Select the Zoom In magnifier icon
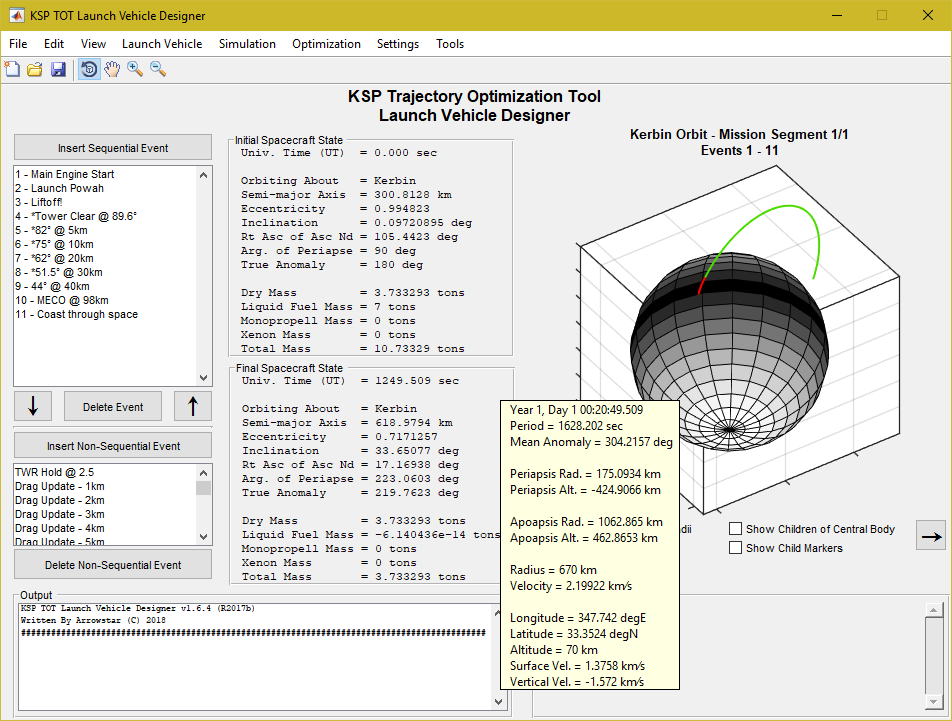Screen dimensions: 952x721 tap(135, 69)
